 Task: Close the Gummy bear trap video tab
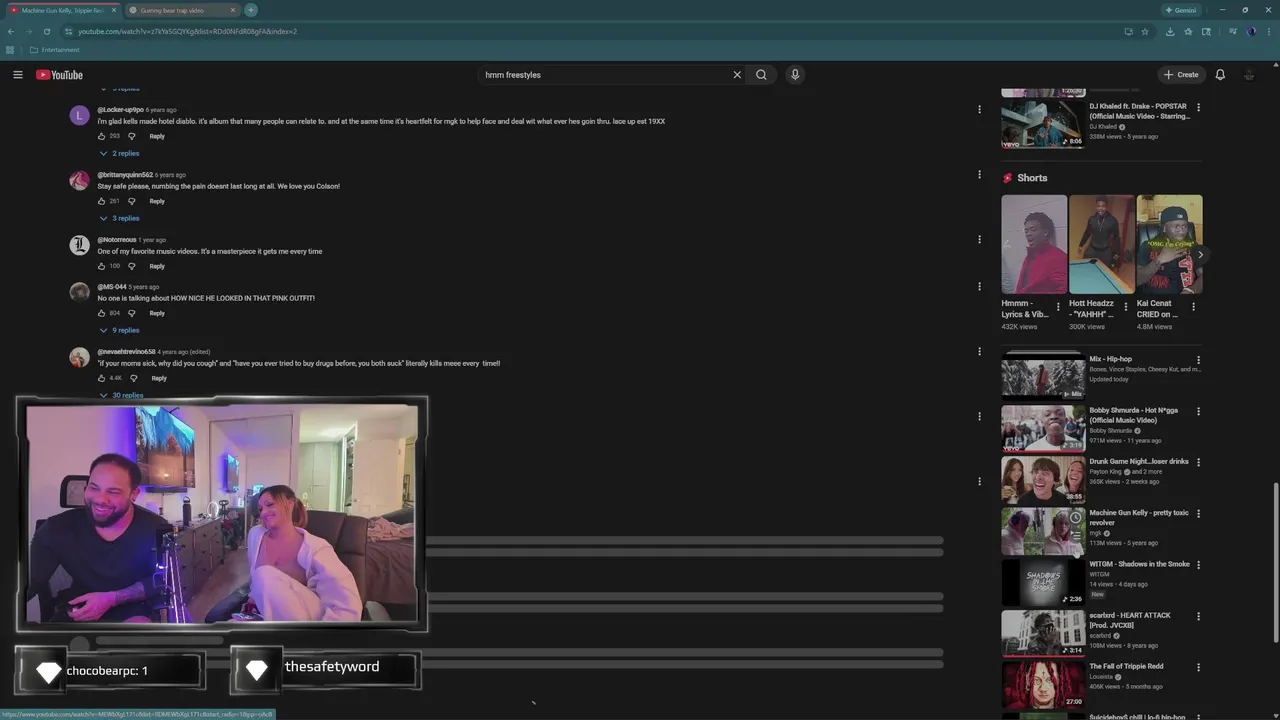point(233,10)
